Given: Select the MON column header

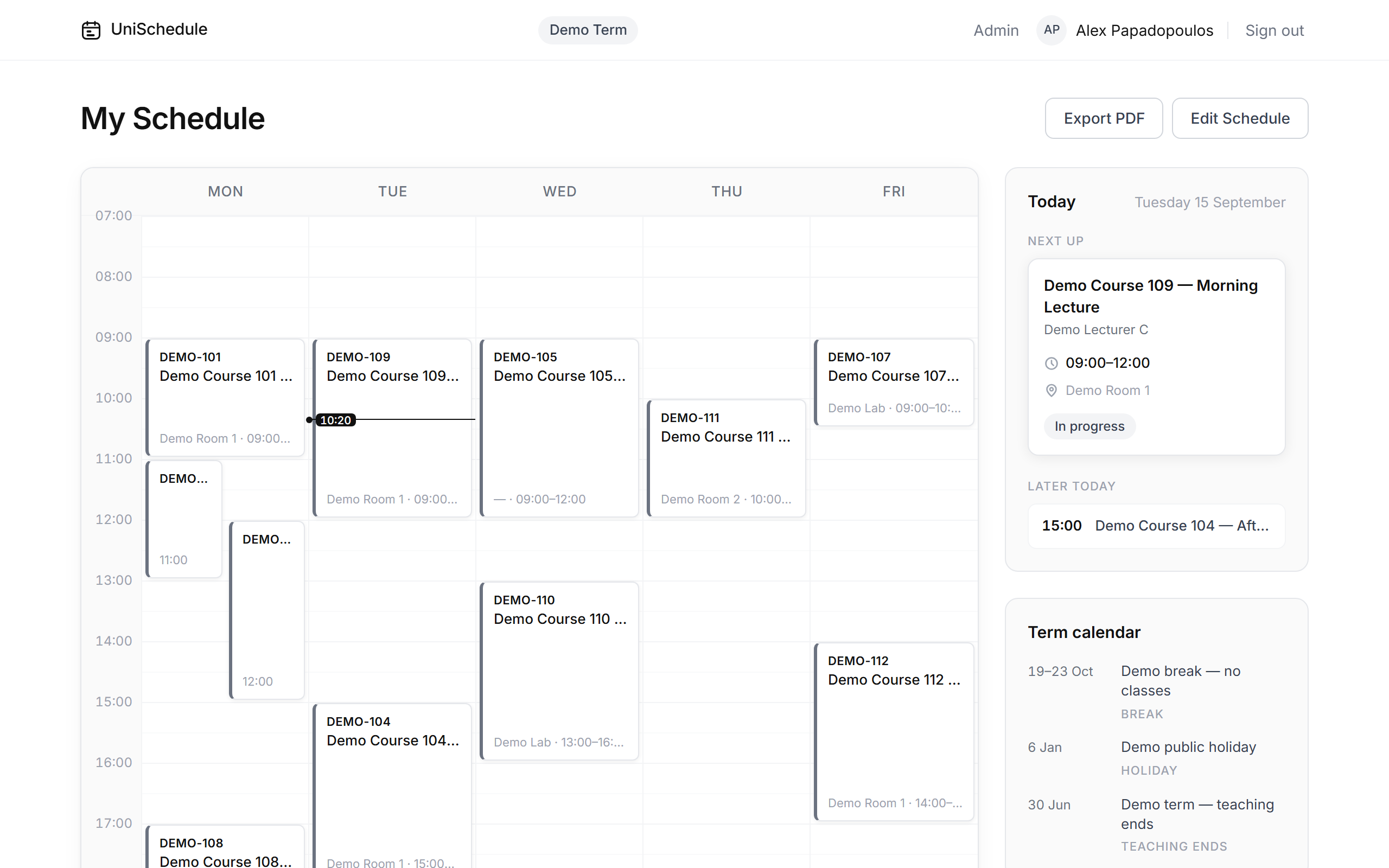Looking at the screenshot, I should [x=226, y=192].
